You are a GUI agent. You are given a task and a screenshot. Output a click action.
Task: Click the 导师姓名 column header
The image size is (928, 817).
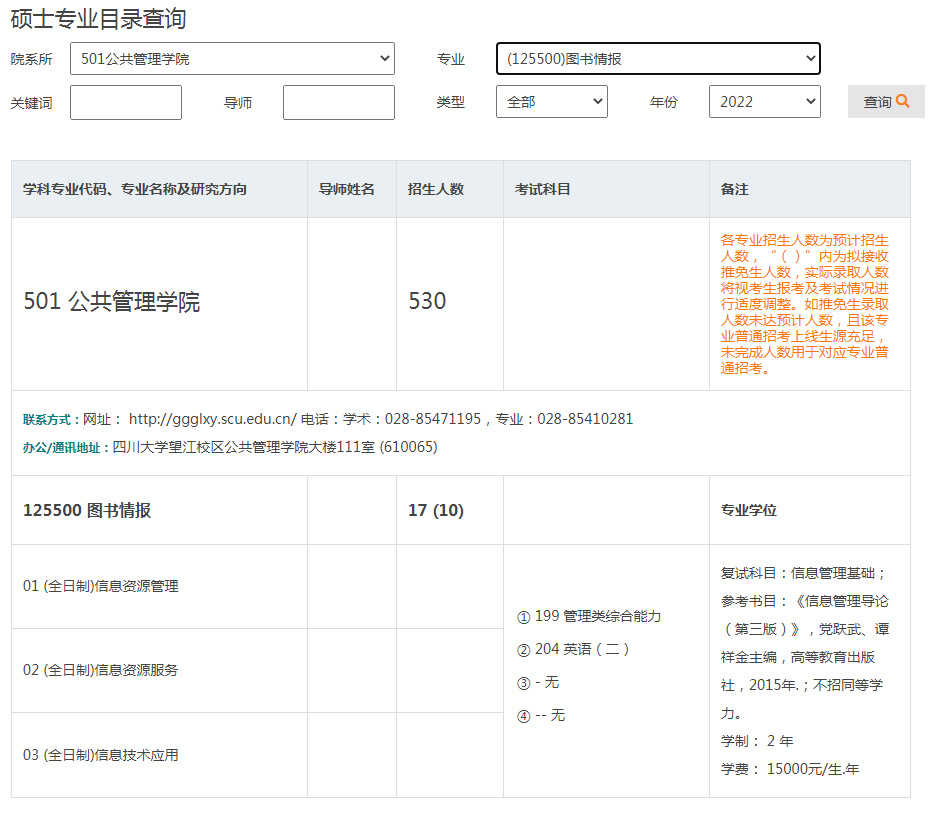pyautogui.click(x=347, y=189)
